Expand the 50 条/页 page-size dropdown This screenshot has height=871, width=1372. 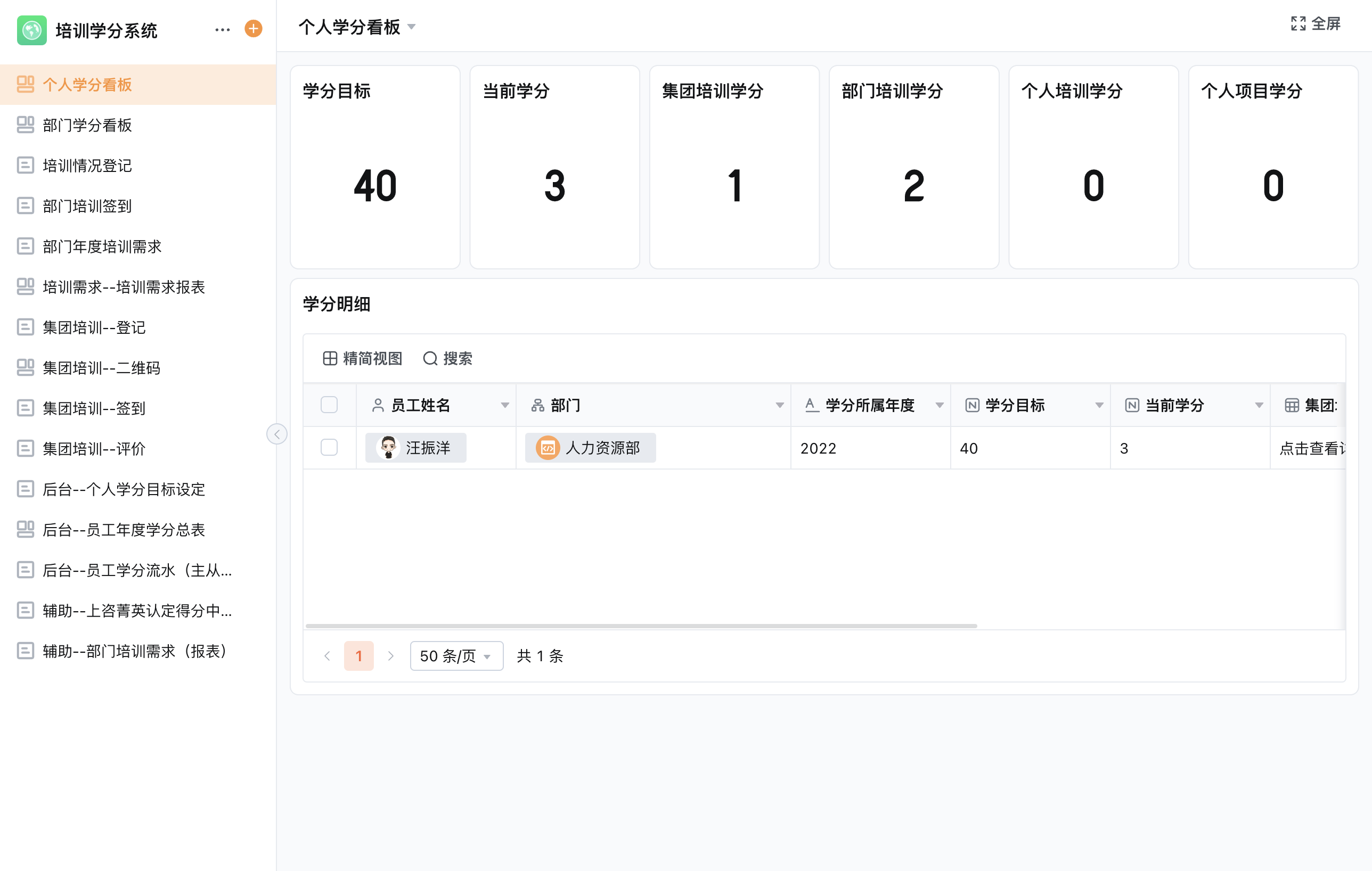click(x=456, y=656)
